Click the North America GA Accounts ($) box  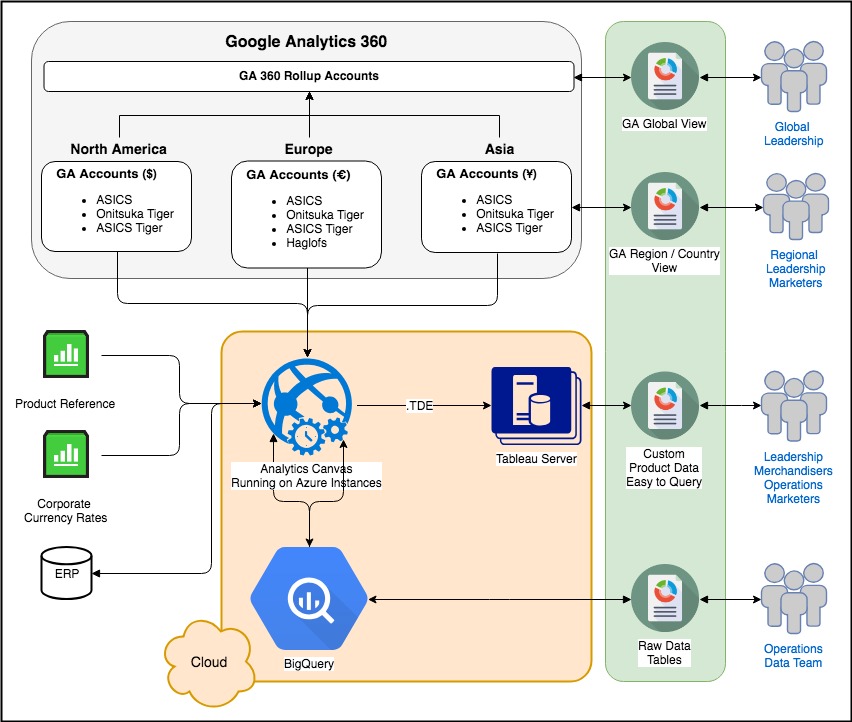pos(116,206)
